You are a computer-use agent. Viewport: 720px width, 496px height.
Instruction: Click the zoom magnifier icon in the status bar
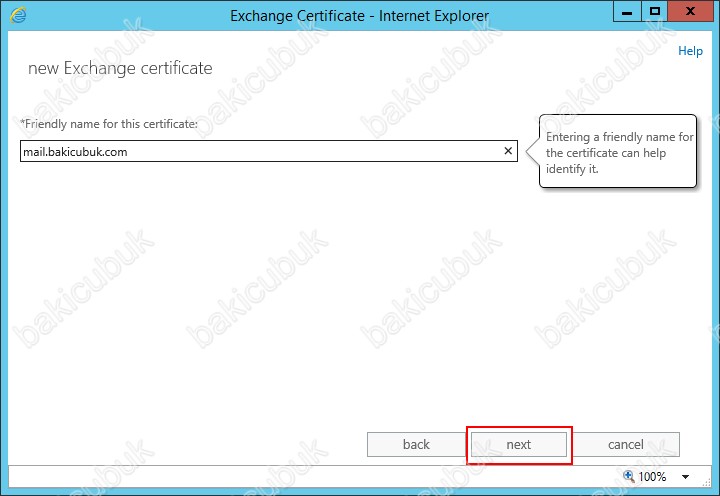[628, 476]
